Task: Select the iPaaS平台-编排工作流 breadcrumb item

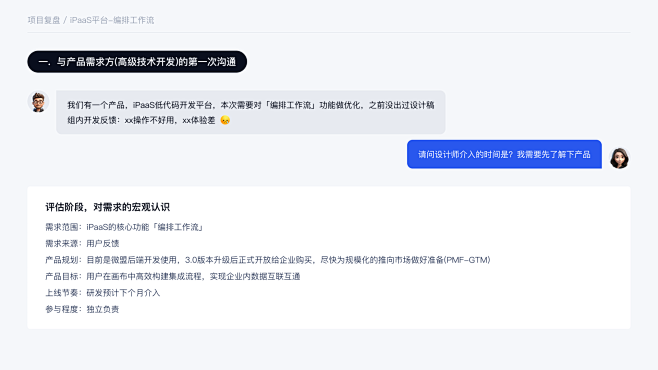Action: 112,20
